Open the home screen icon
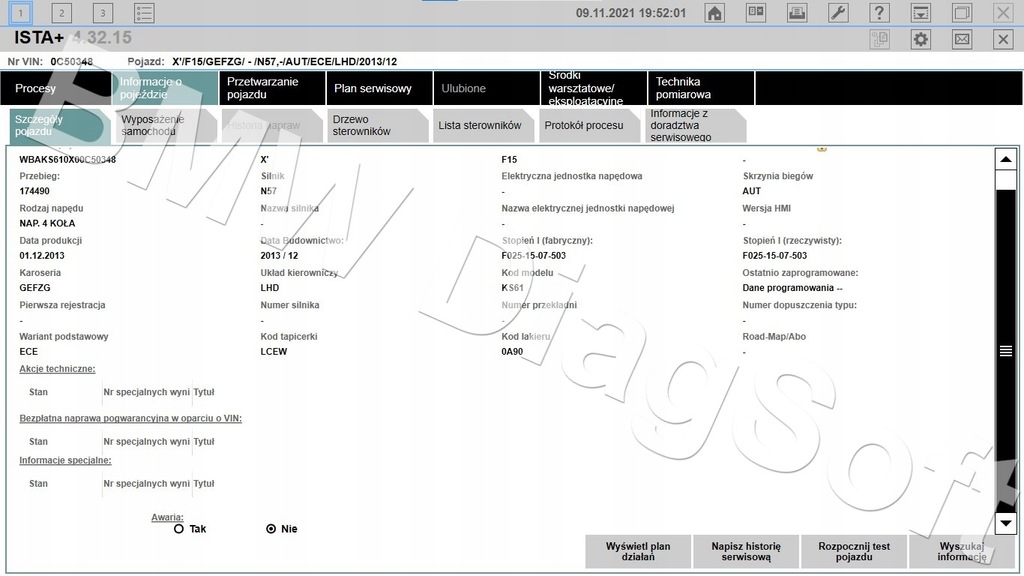The width and height of the screenshot is (1024, 576). point(714,12)
